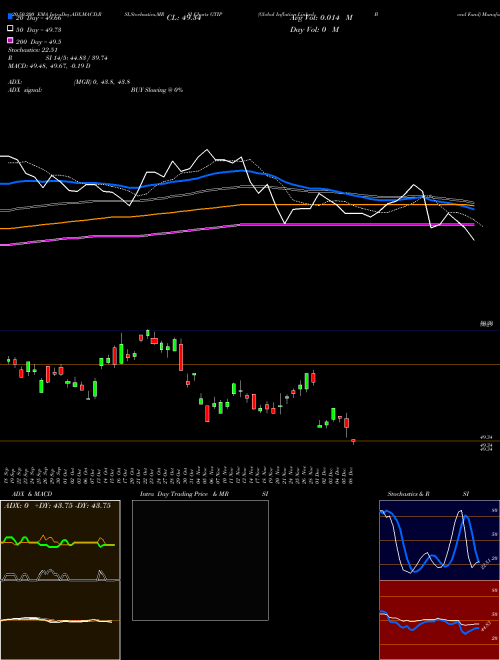This screenshot has width=500, height=660.
Task: Click the blue 20 Day legend swatch
Action: [11, 16]
